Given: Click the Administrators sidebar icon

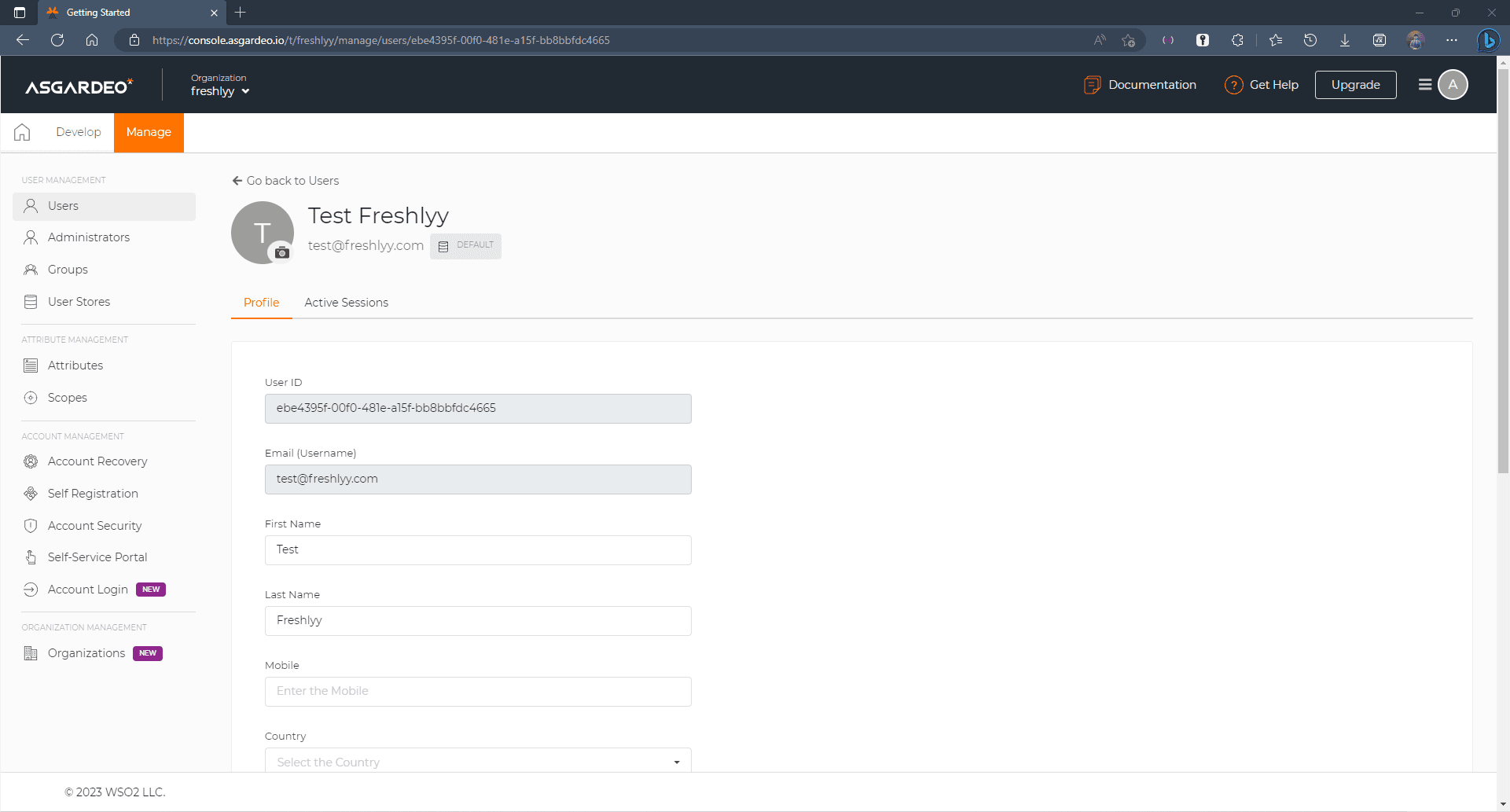Looking at the screenshot, I should coord(31,237).
